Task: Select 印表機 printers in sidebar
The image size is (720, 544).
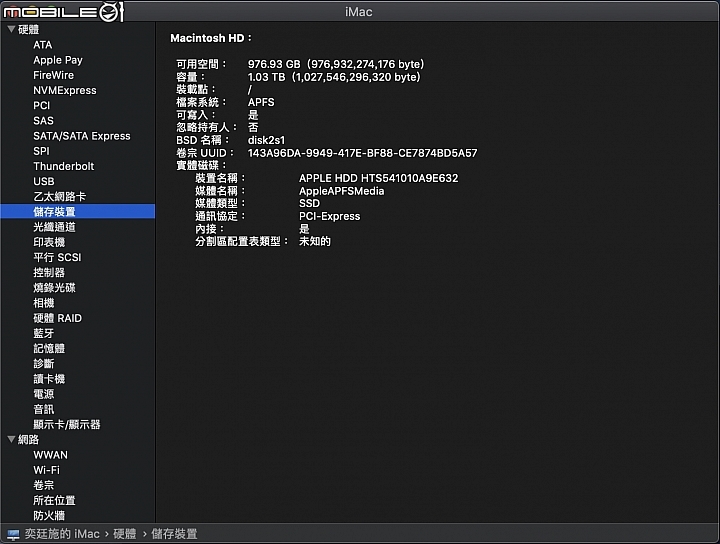Action: tap(49, 242)
